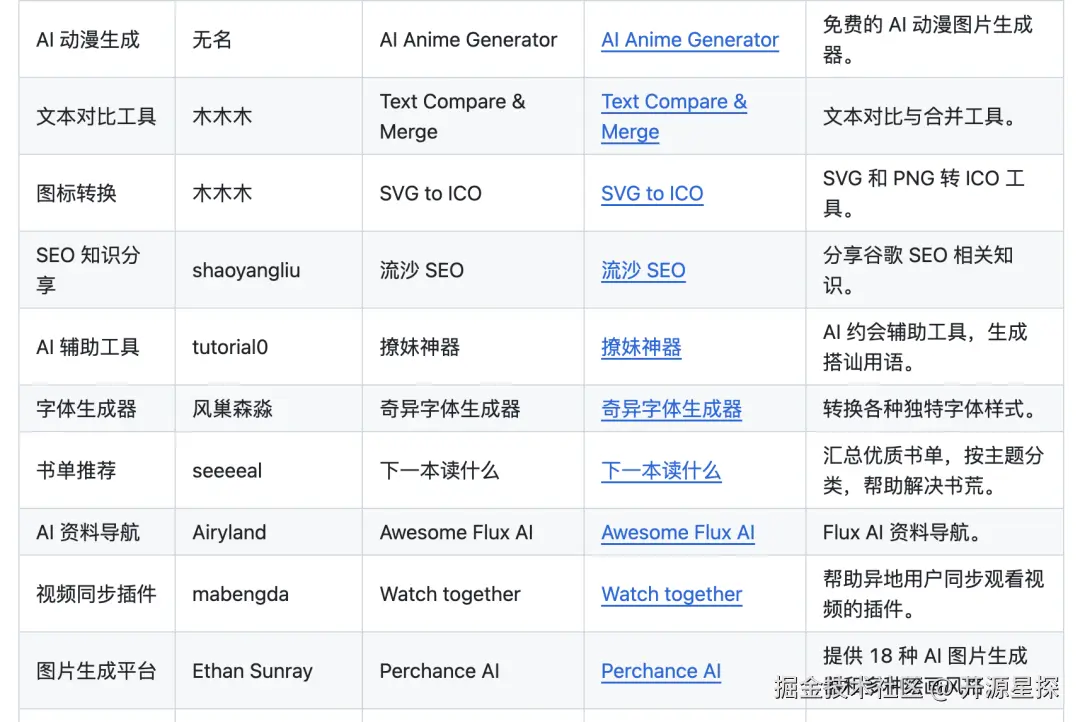The width and height of the screenshot is (1080, 722).
Task: Open the AI Anime Generator link
Action: pyautogui.click(x=689, y=40)
